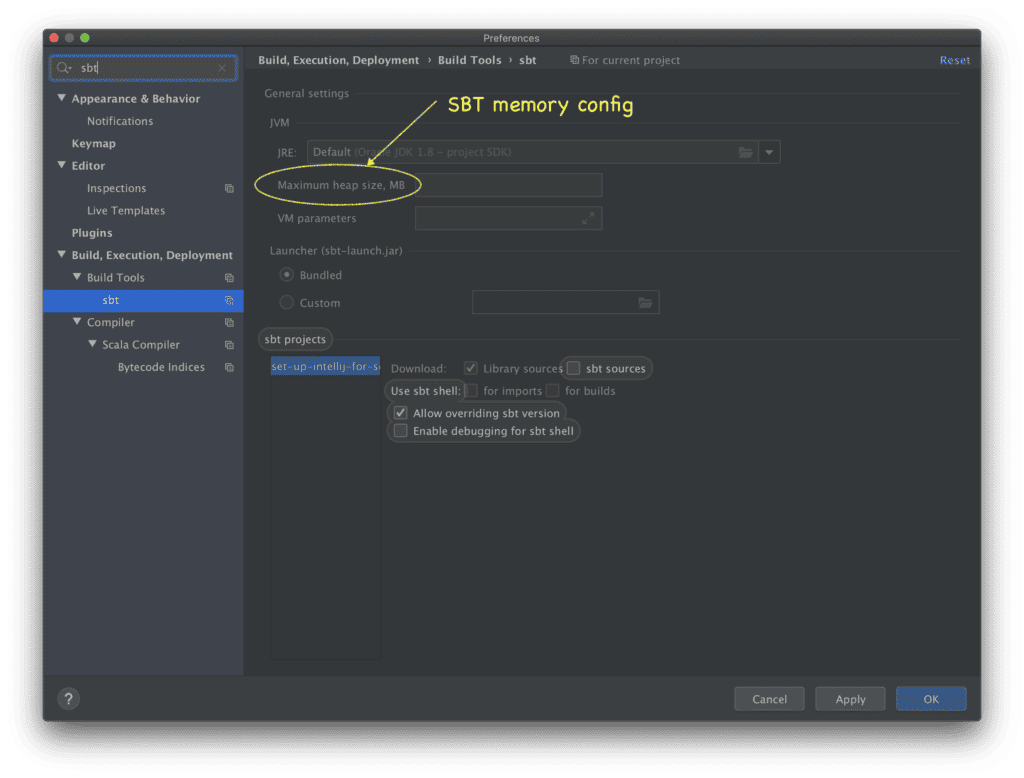Check Enable debugging for sbt shell
The width and height of the screenshot is (1024, 778).
(x=400, y=430)
